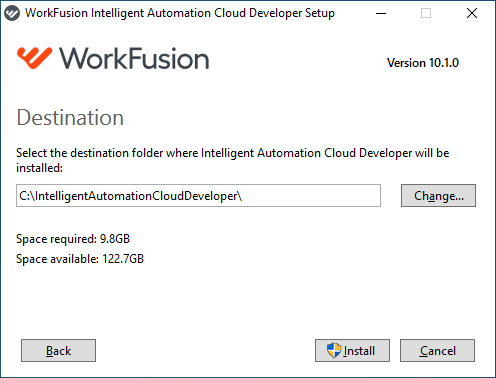Go to previous step with Back
The width and height of the screenshot is (496, 378).
[58, 350]
